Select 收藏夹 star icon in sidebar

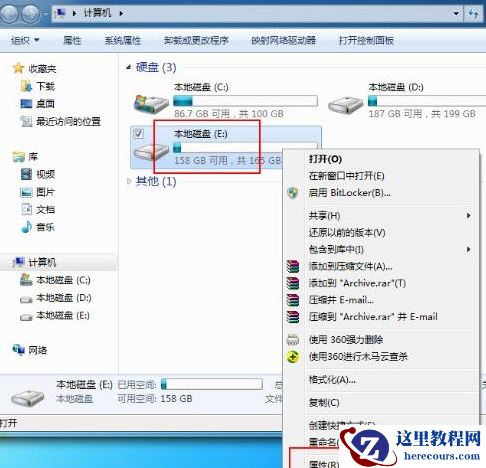tap(18, 68)
